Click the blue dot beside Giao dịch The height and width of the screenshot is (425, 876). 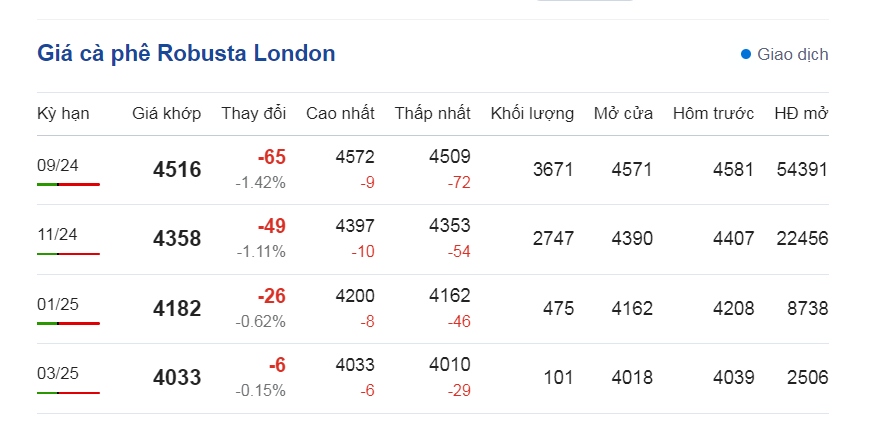[745, 54]
